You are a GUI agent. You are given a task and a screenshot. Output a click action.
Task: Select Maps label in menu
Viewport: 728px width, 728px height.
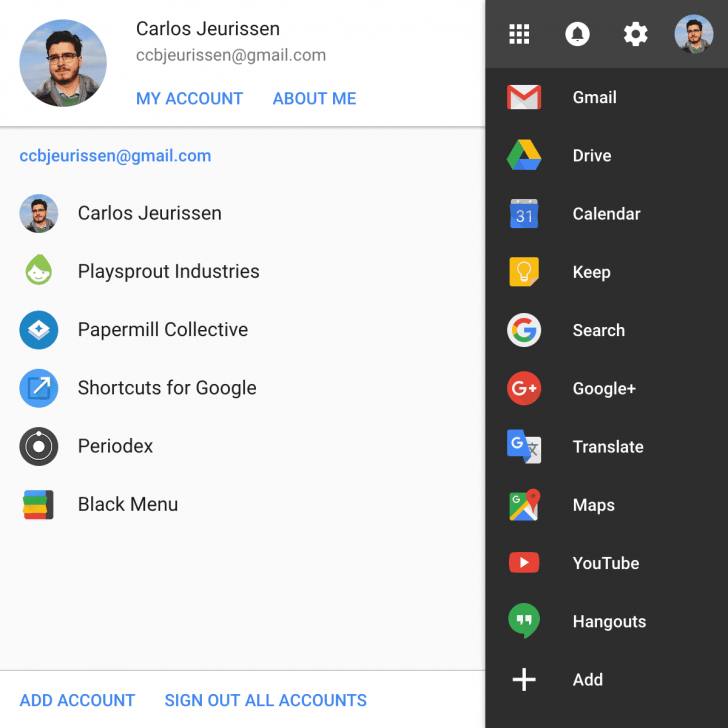[593, 505]
